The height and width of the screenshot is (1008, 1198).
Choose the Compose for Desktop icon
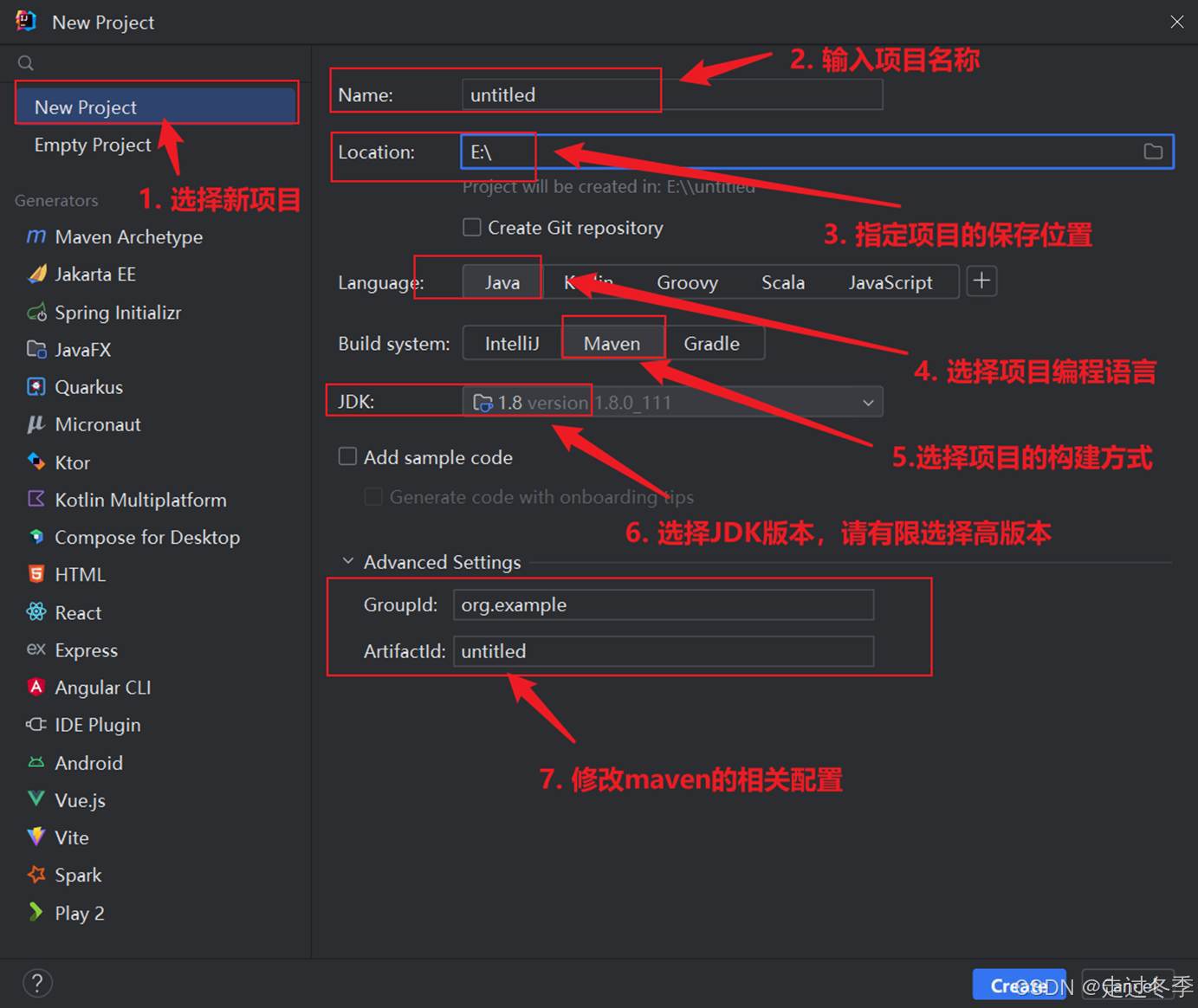tap(36, 537)
